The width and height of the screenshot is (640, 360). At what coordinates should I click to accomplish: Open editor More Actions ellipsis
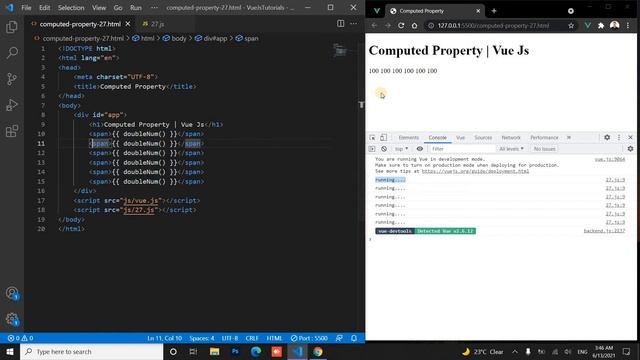point(353,24)
